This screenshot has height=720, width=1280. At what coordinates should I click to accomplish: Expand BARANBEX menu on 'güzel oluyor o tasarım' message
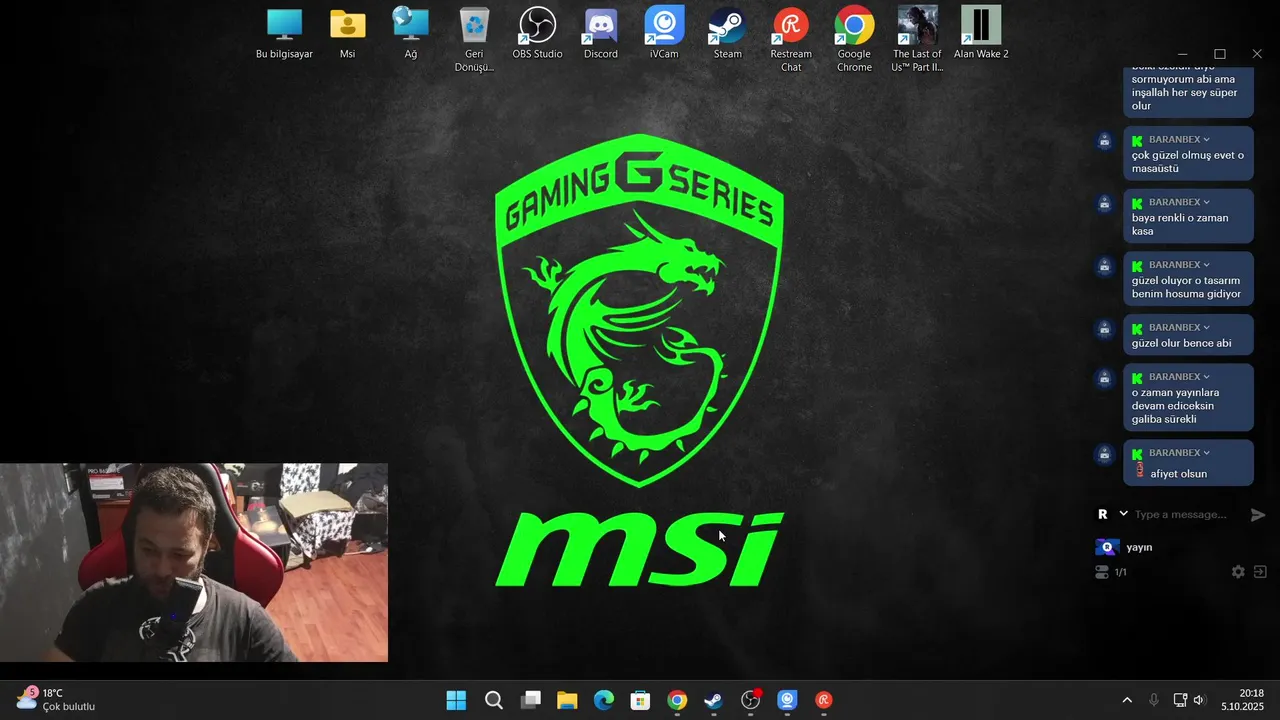(1206, 266)
